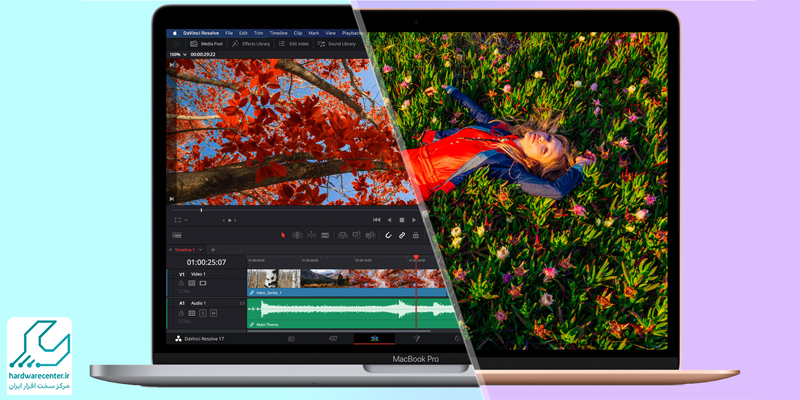Jump to first frame of timeline
This screenshot has width=800, height=400.
tap(377, 220)
